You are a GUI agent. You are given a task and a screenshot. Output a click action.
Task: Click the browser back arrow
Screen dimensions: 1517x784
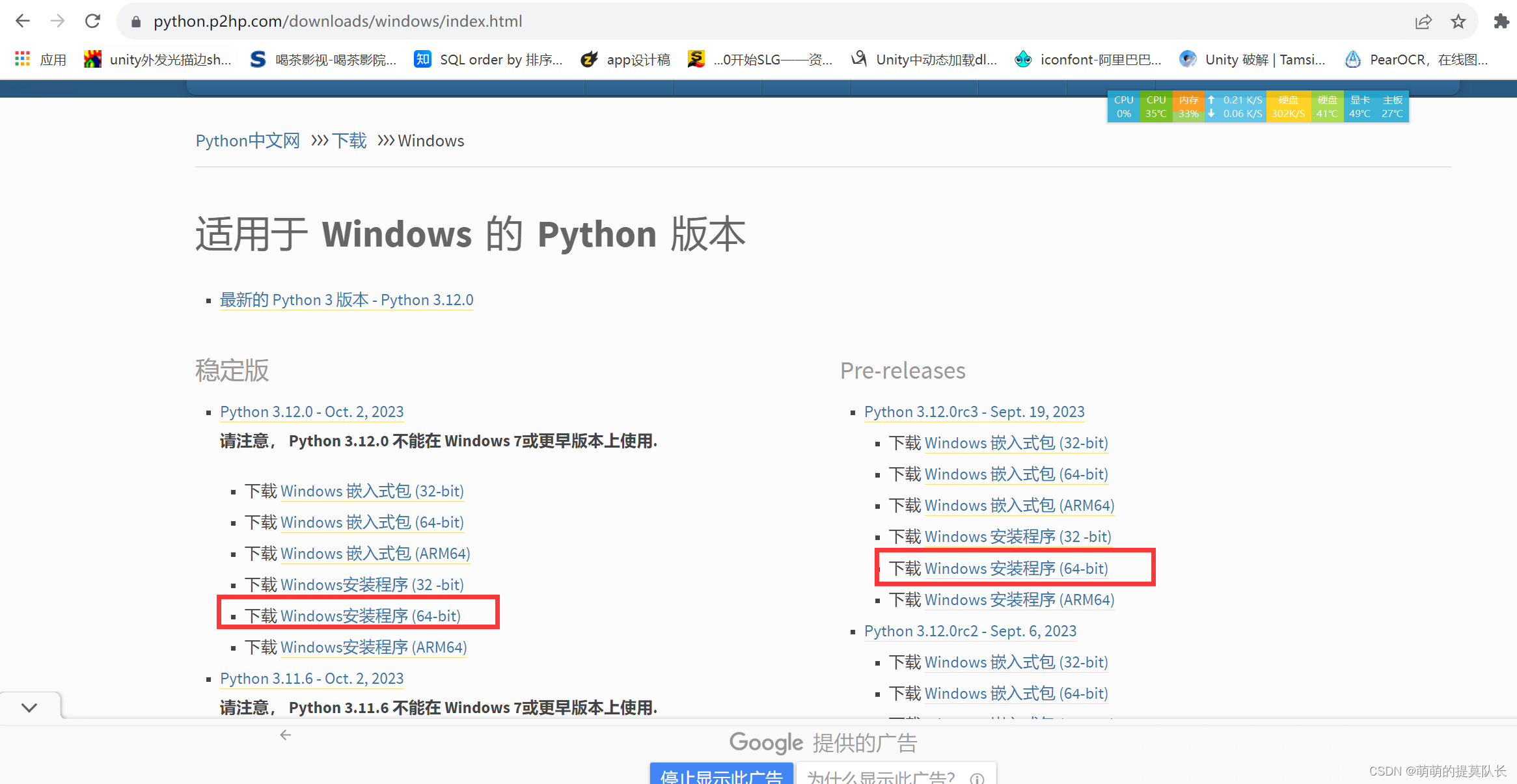point(23,21)
